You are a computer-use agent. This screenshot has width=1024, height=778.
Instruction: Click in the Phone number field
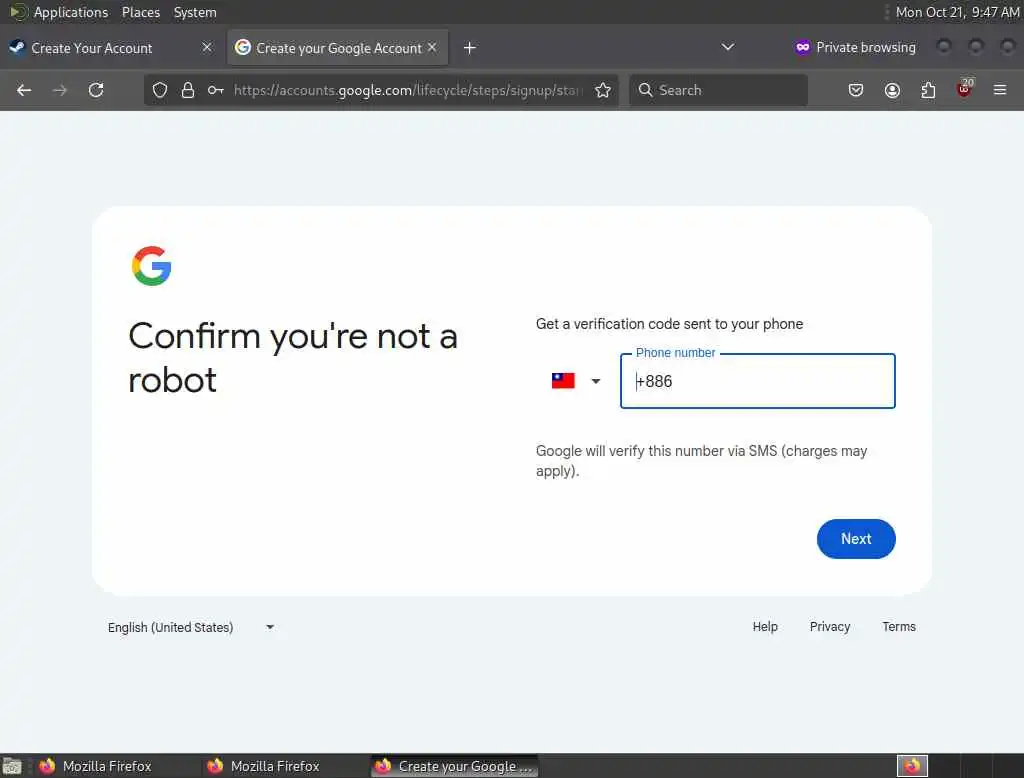coord(758,381)
